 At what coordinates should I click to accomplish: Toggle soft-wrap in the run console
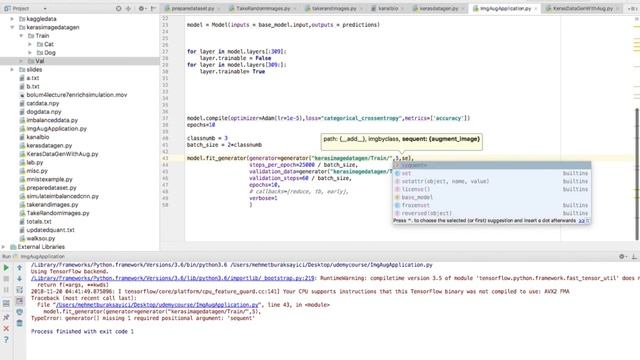point(19,290)
